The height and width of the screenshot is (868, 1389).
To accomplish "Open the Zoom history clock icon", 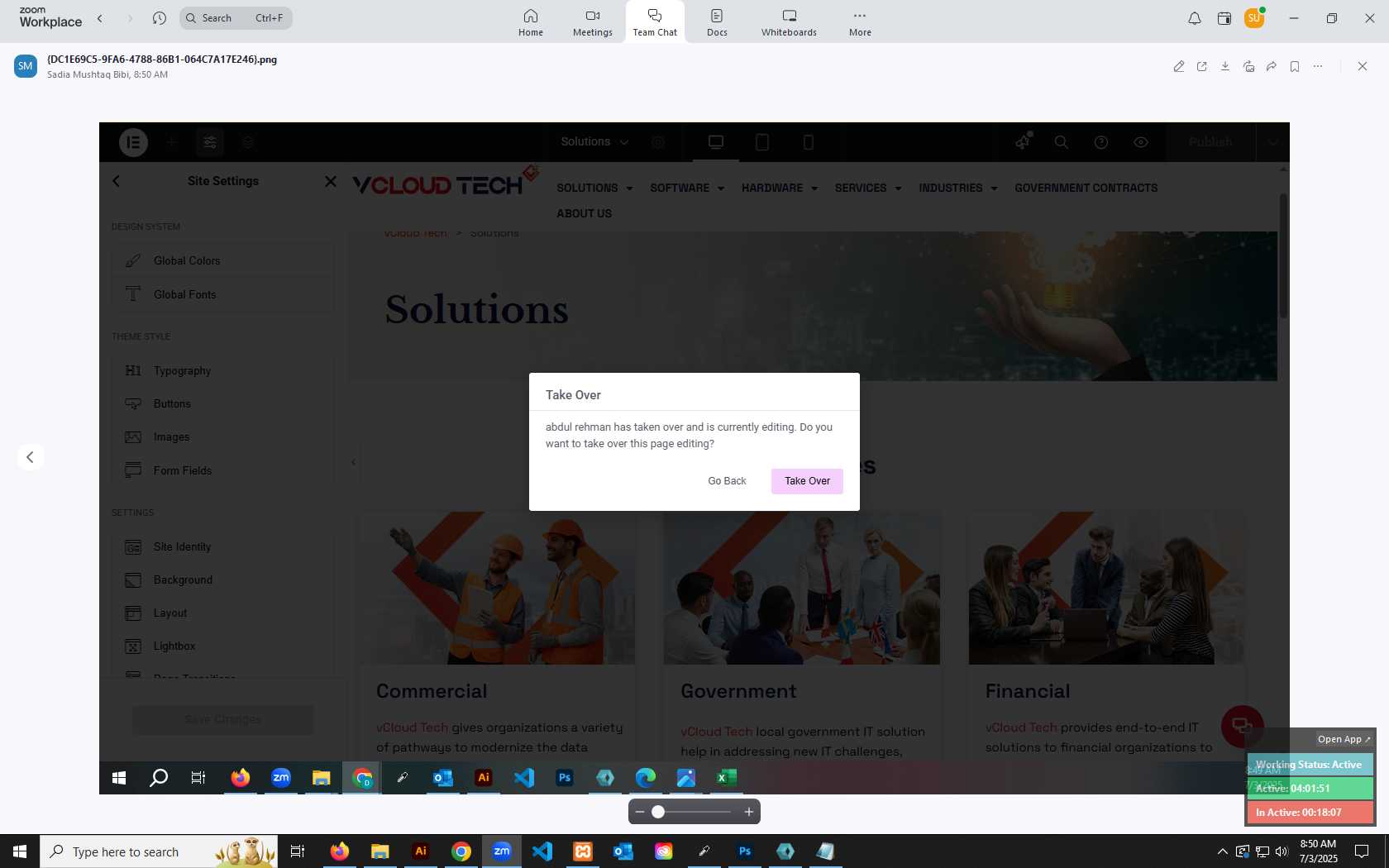I will 160,18.
